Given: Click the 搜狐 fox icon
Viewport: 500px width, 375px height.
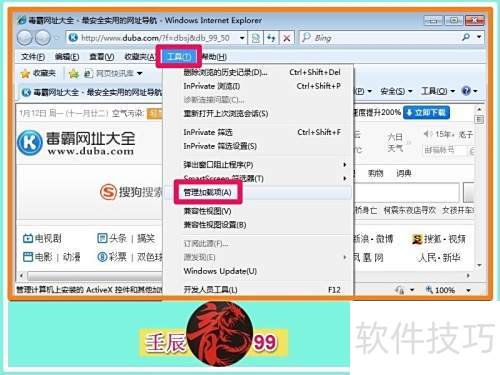Looking at the screenshot, I should point(417,239).
